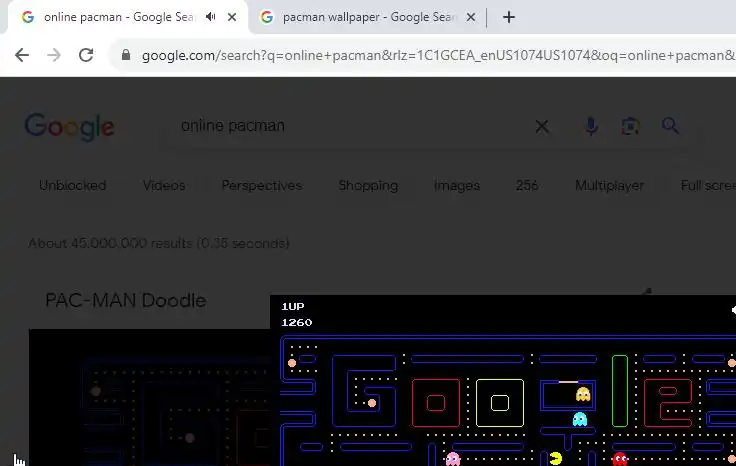The image size is (736, 466).
Task: Open the Perspectives filter
Action: click(262, 185)
